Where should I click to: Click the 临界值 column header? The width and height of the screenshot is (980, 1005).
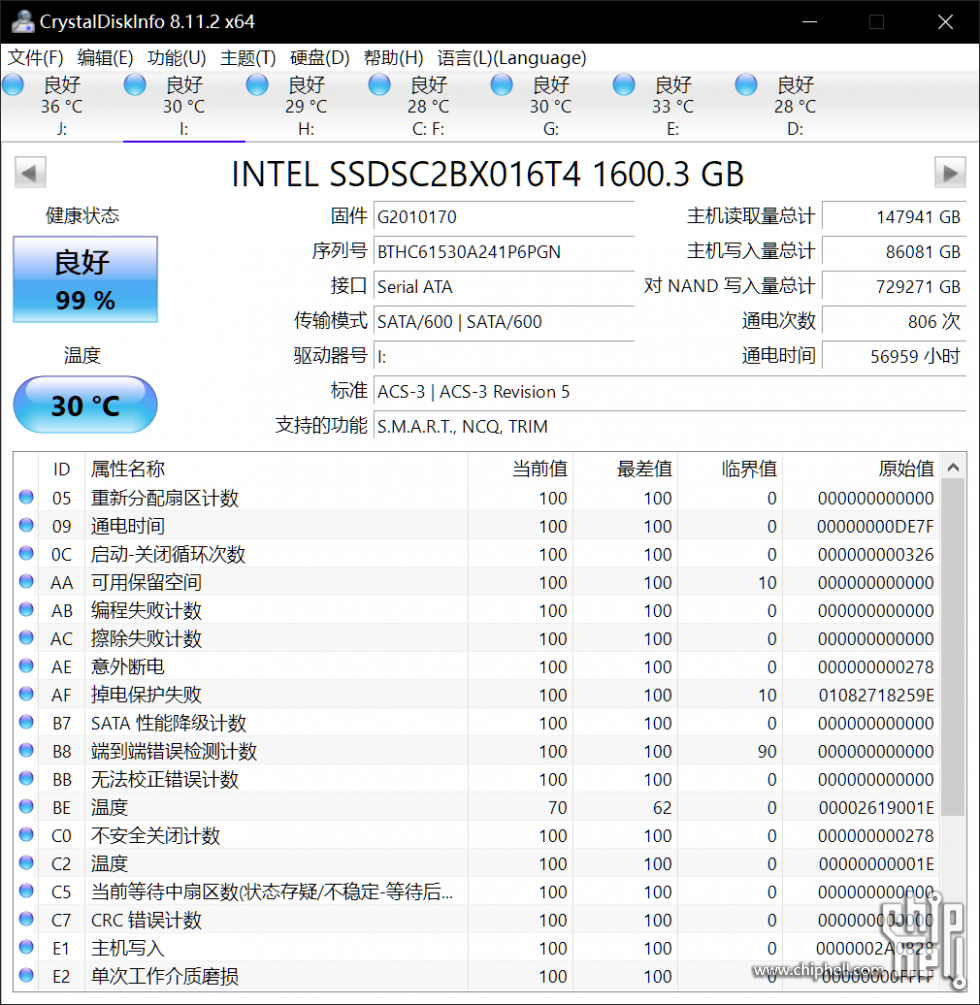[x=730, y=469]
